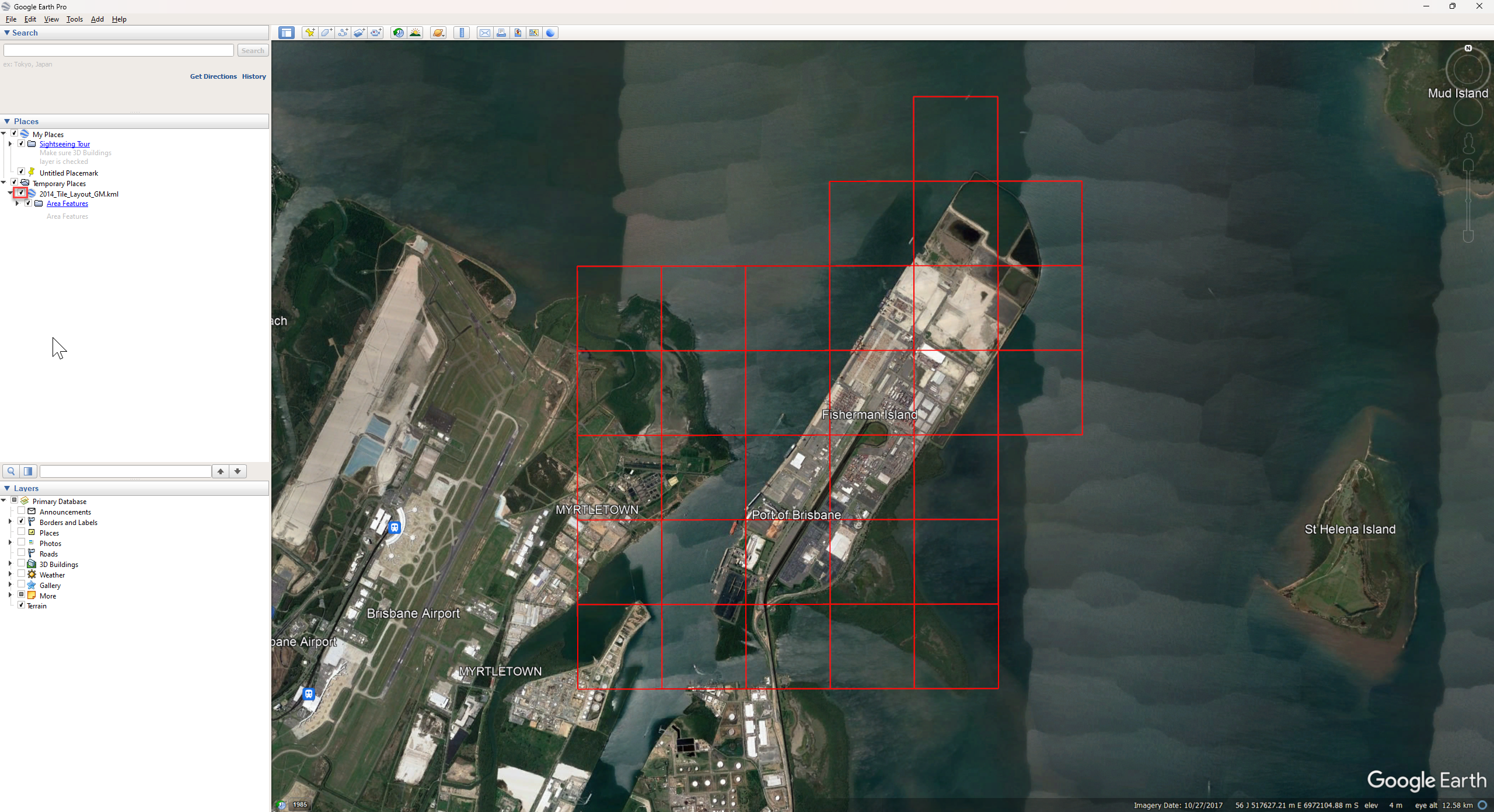Image resolution: width=1494 pixels, height=812 pixels.
Task: Select the Add Polygon tool
Action: pyautogui.click(x=326, y=33)
